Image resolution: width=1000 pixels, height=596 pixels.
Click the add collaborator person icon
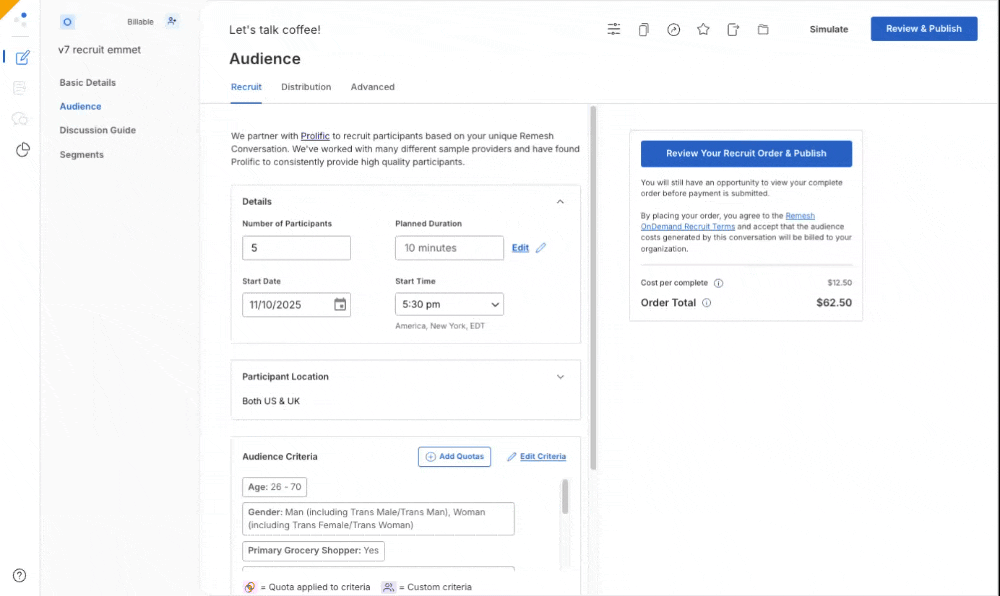coord(172,21)
